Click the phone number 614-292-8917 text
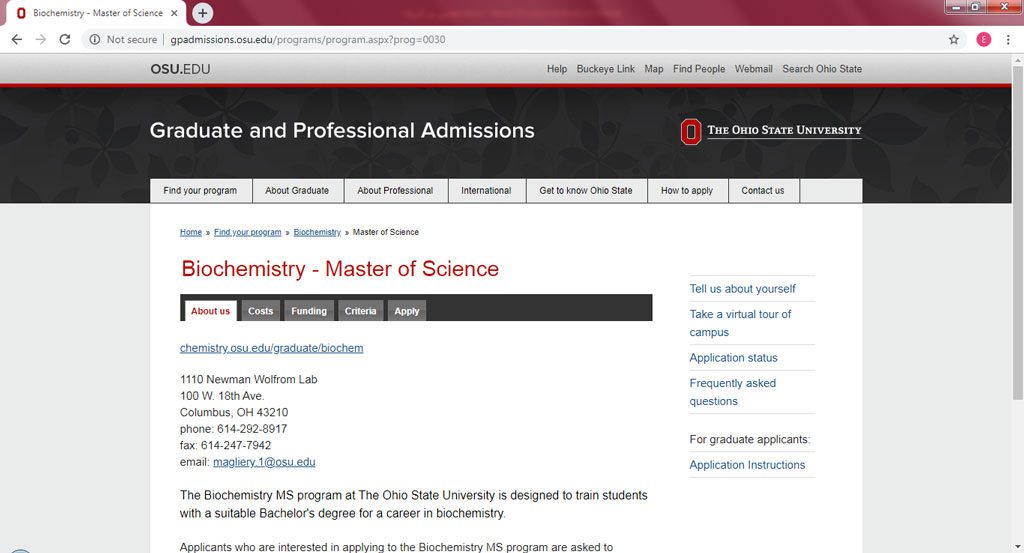The image size is (1024, 553). [x=252, y=429]
